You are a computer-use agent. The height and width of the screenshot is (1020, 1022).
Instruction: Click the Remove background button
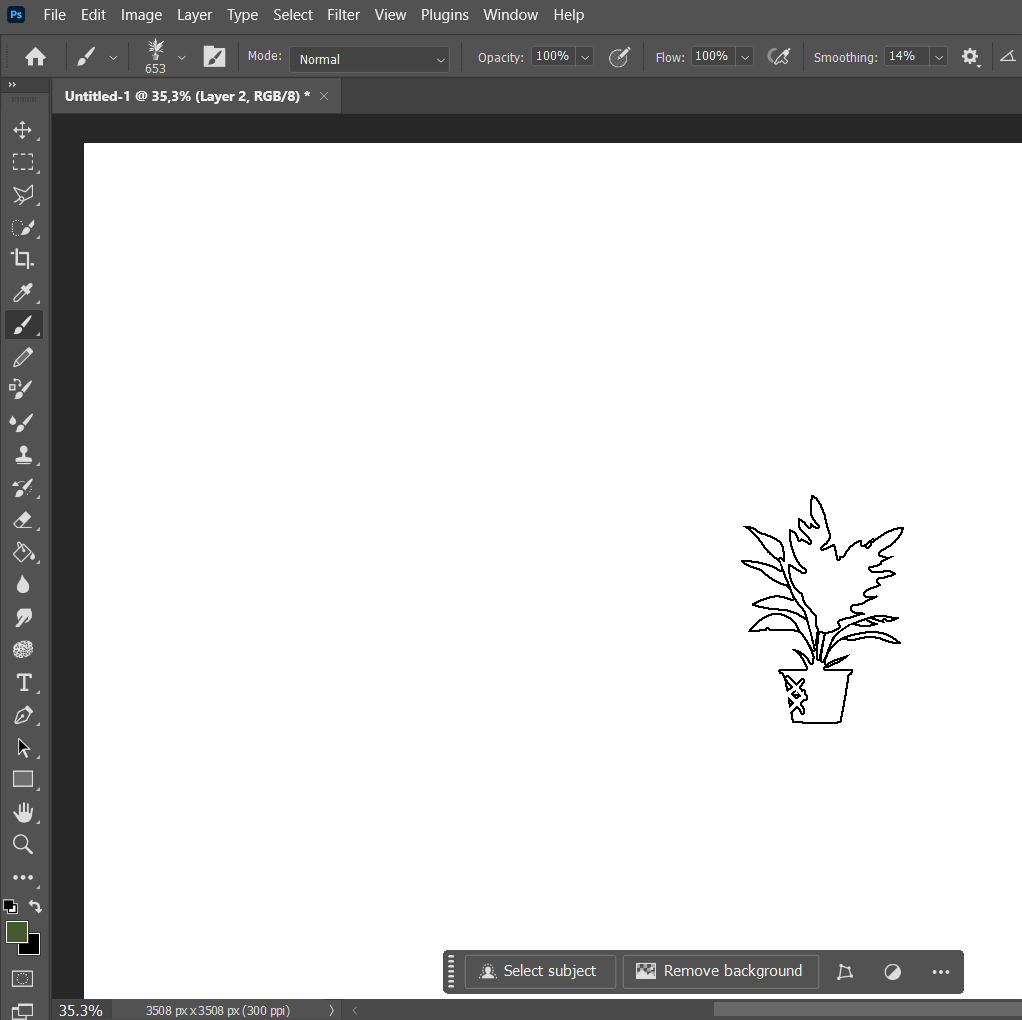point(720,971)
